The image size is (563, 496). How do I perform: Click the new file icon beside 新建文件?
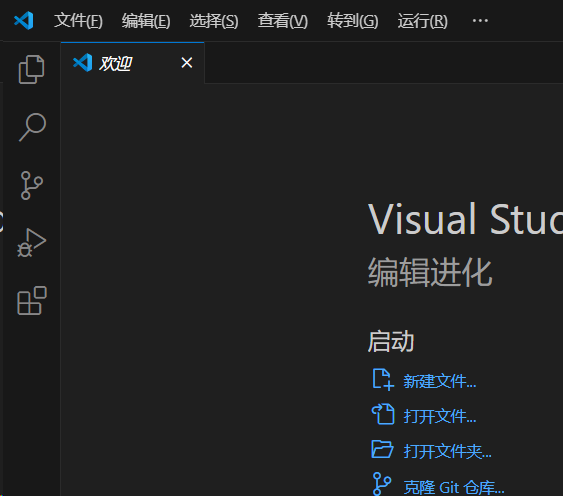click(383, 379)
